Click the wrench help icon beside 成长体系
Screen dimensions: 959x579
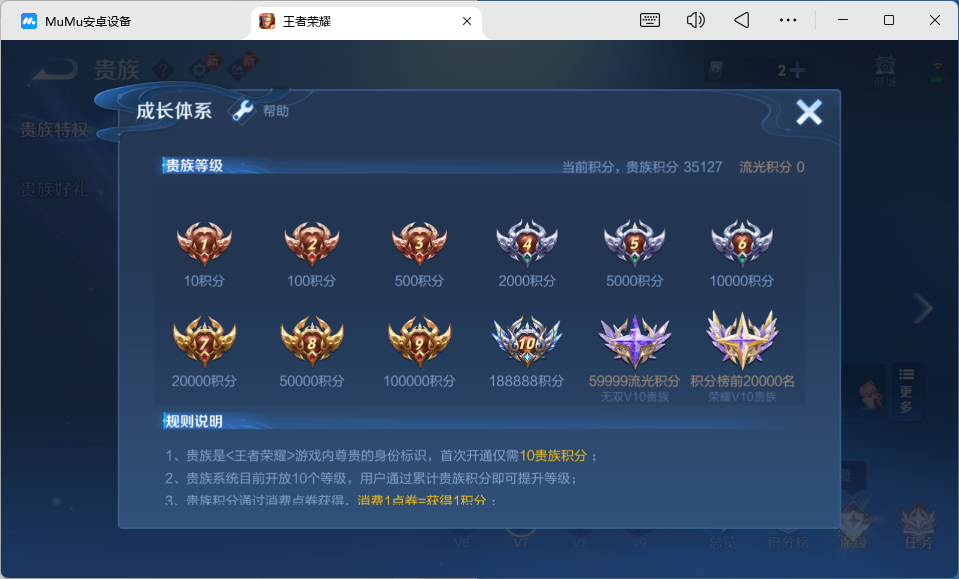[242, 111]
